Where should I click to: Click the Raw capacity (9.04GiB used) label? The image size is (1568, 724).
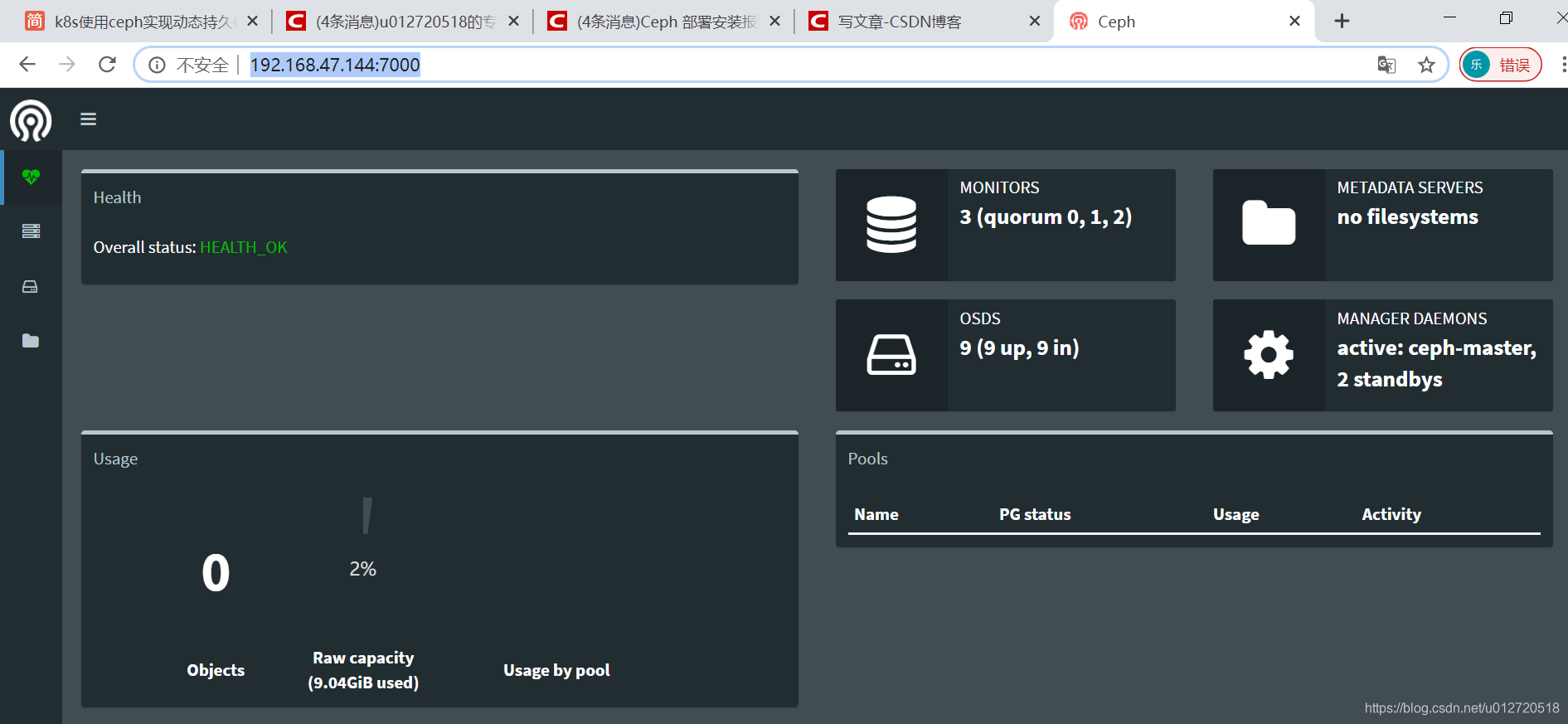coord(363,670)
